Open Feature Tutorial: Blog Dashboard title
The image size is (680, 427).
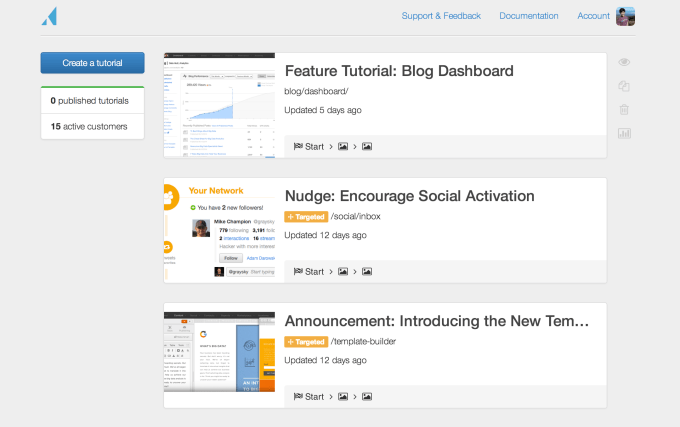pos(399,71)
